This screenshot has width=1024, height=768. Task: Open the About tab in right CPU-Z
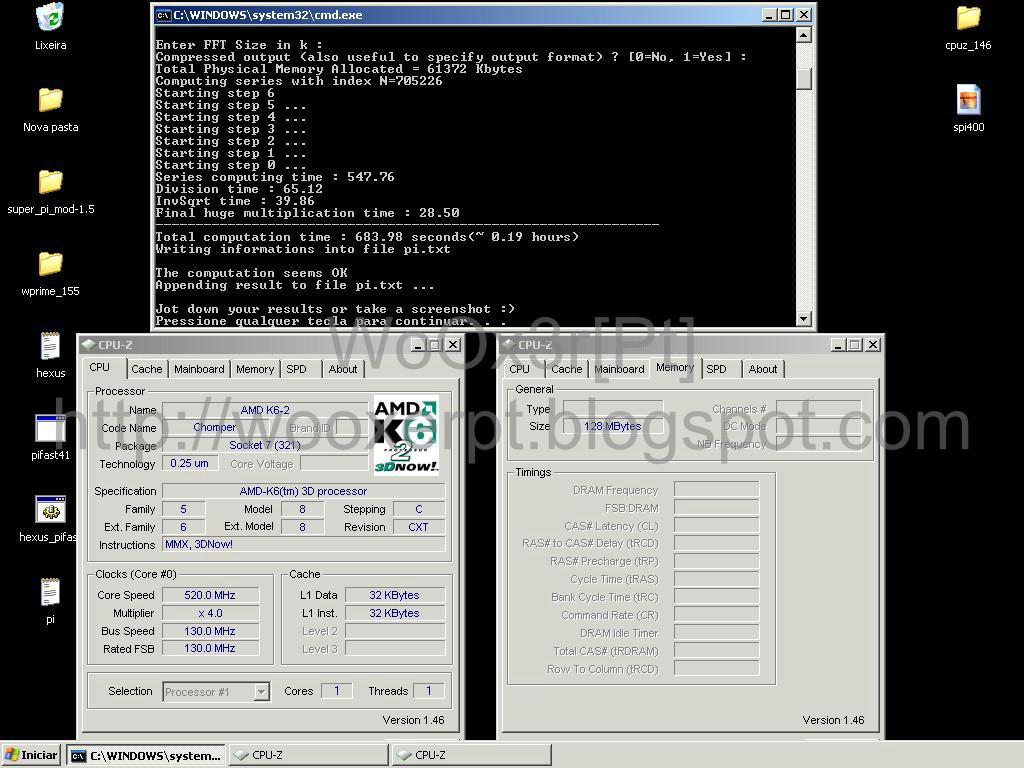[763, 369]
